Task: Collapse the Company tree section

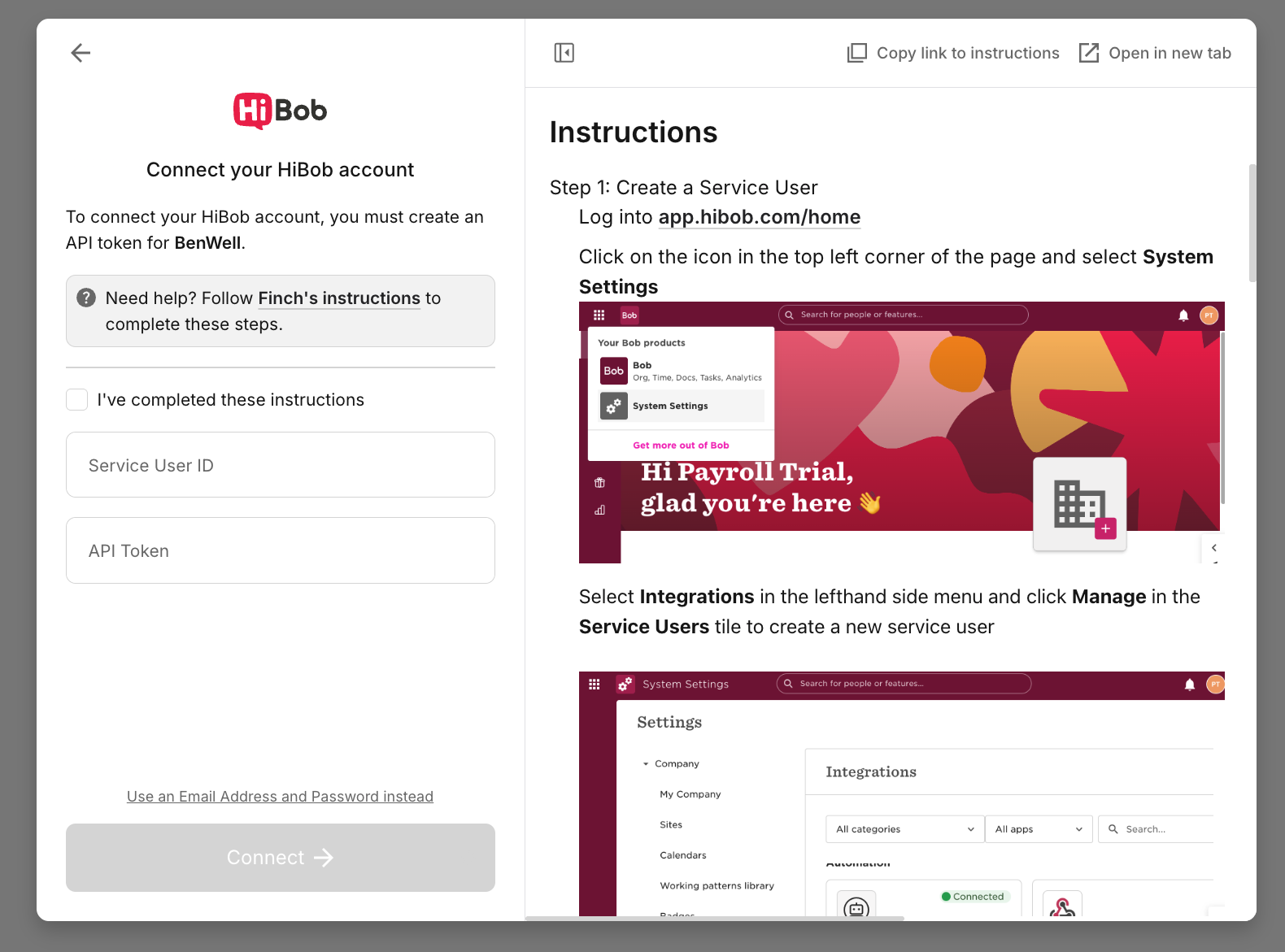Action: (x=646, y=764)
